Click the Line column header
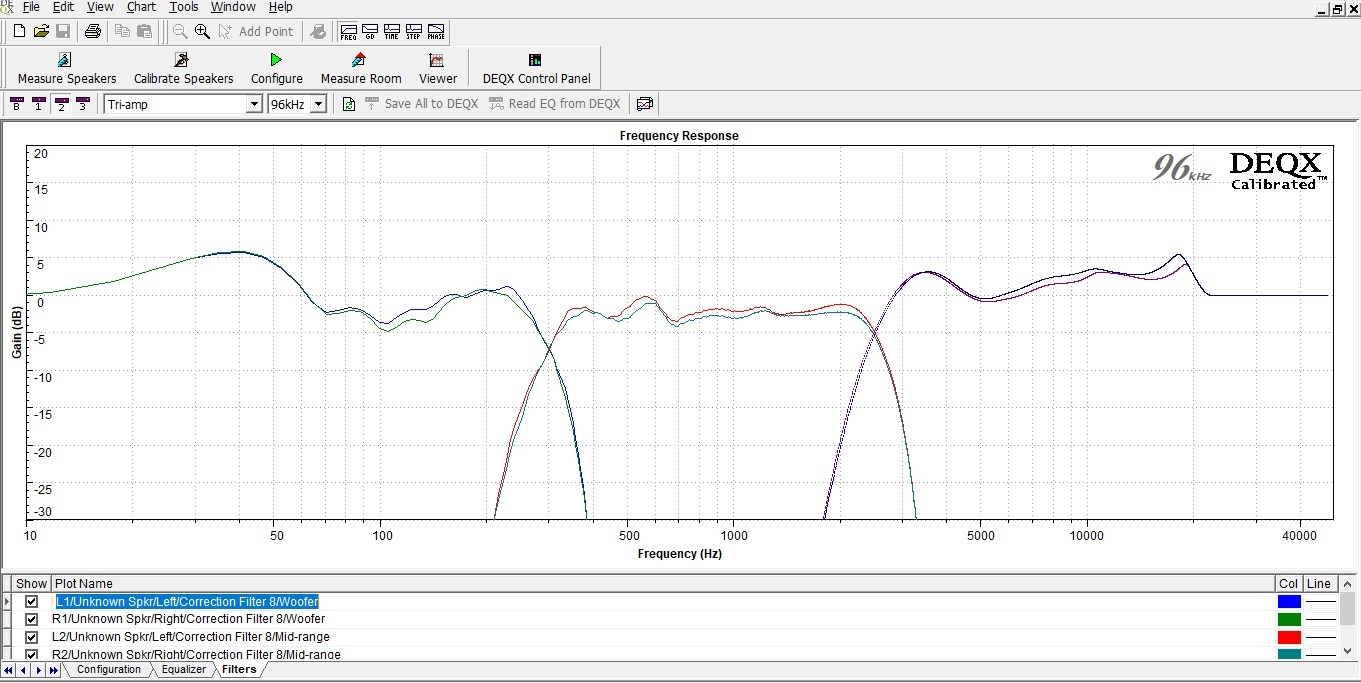 point(1320,583)
